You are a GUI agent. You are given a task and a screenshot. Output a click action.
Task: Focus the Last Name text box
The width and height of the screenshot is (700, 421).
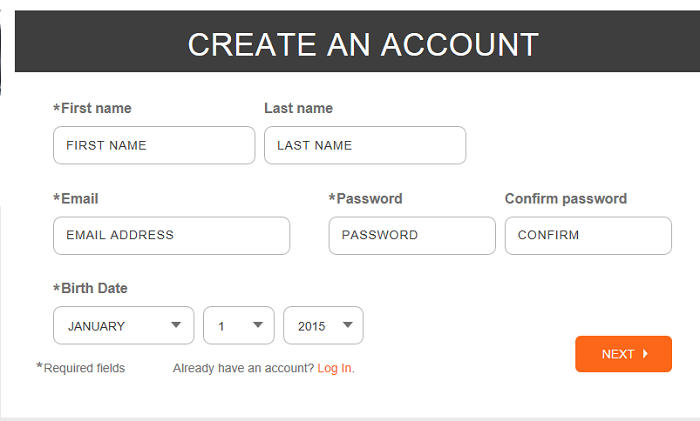coord(365,145)
